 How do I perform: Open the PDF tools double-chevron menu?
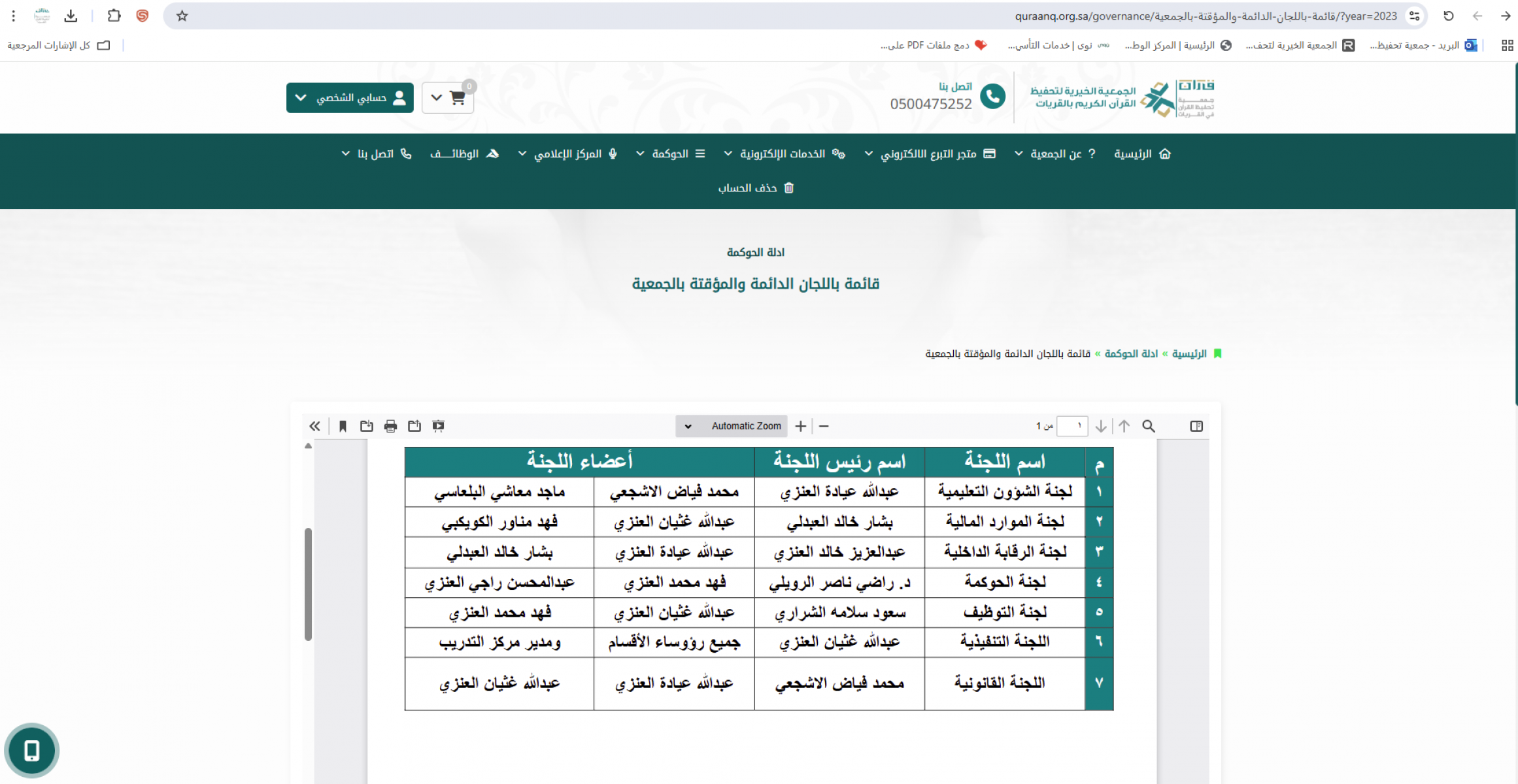314,426
